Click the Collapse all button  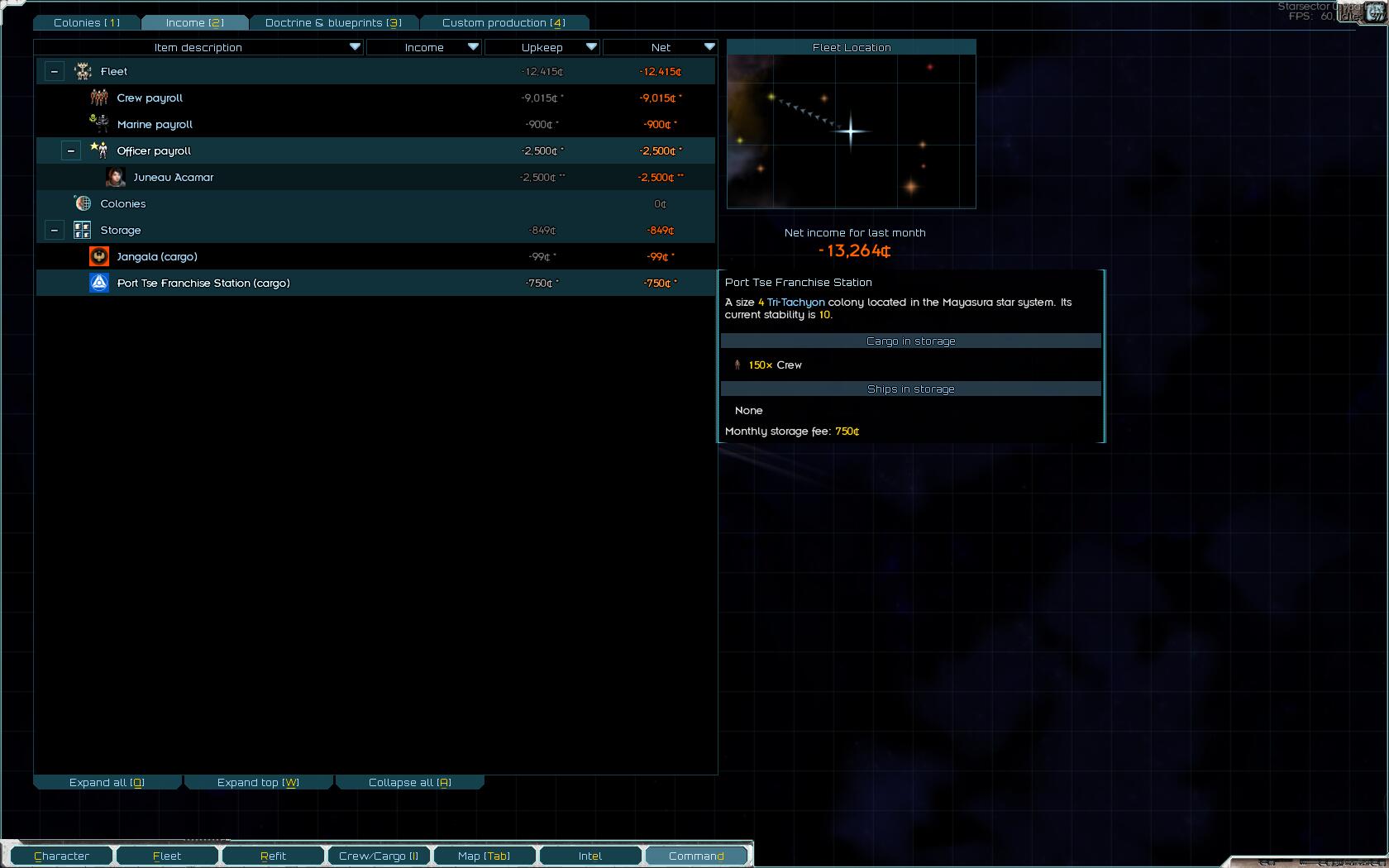(410, 782)
